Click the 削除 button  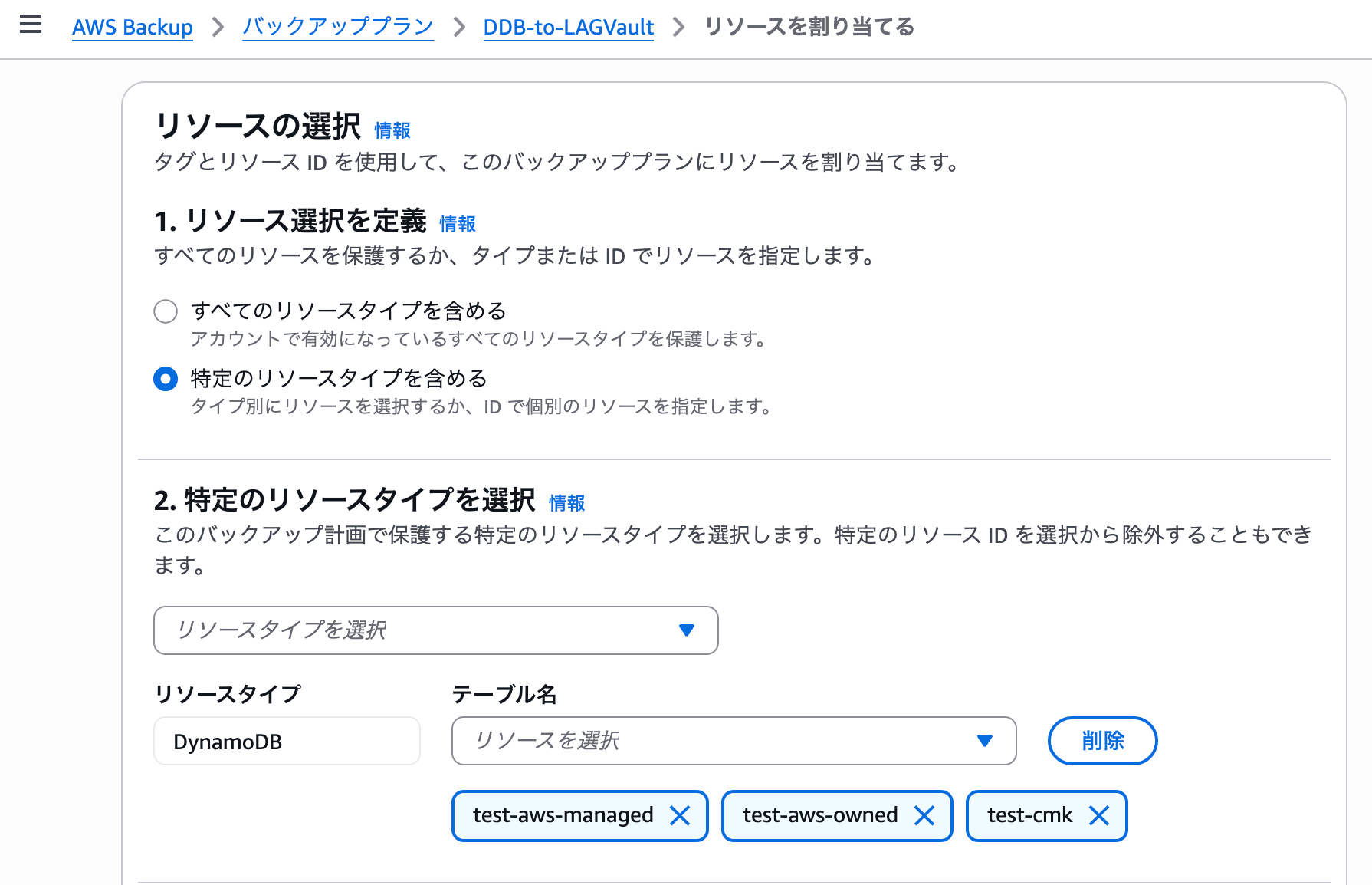1102,741
